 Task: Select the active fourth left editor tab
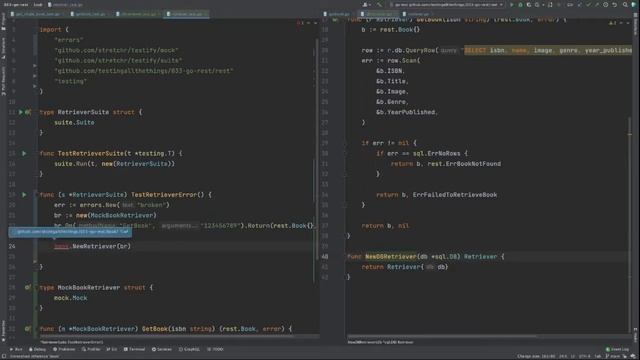pyautogui.click(x=187, y=14)
